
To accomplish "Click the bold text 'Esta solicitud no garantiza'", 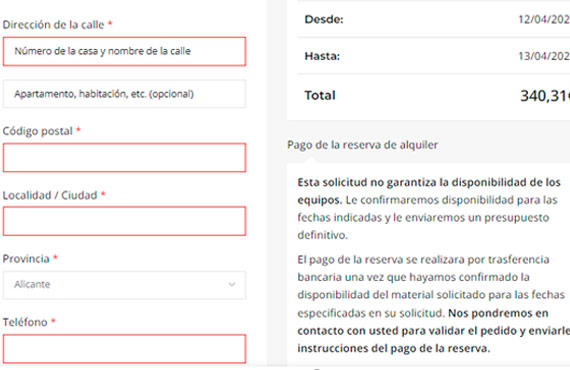I will click(x=368, y=182).
